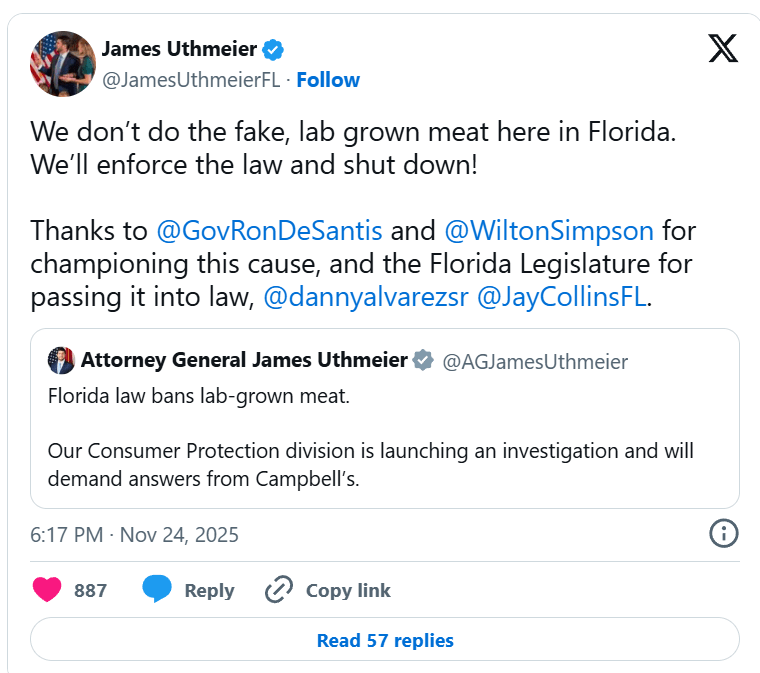Click James Uthmeier's blue verified badge
Screen dimensions: 760x673
(272, 48)
